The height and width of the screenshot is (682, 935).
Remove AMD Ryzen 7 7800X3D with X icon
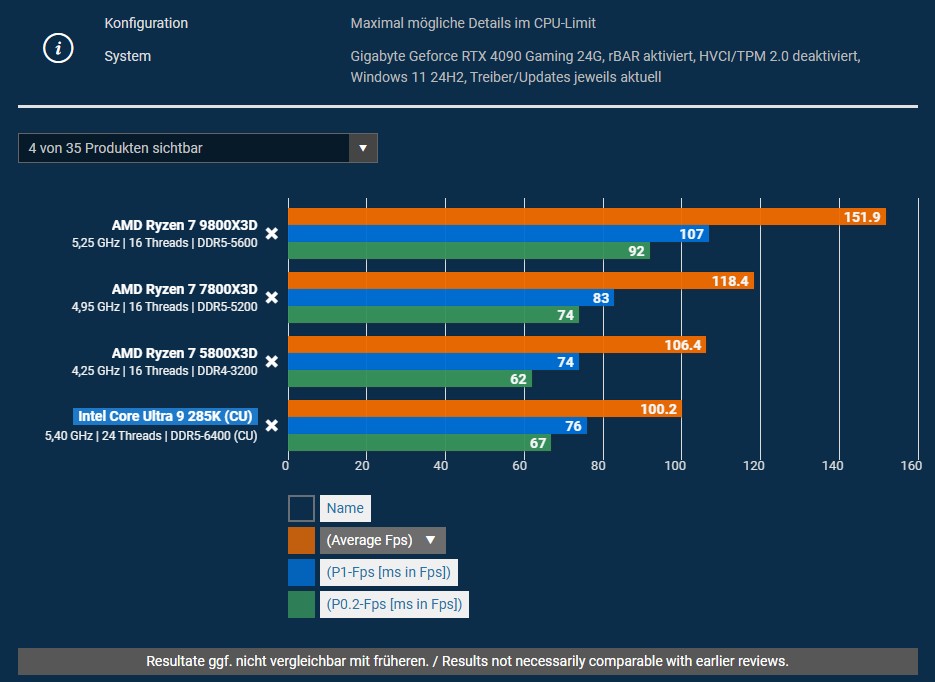tap(272, 297)
